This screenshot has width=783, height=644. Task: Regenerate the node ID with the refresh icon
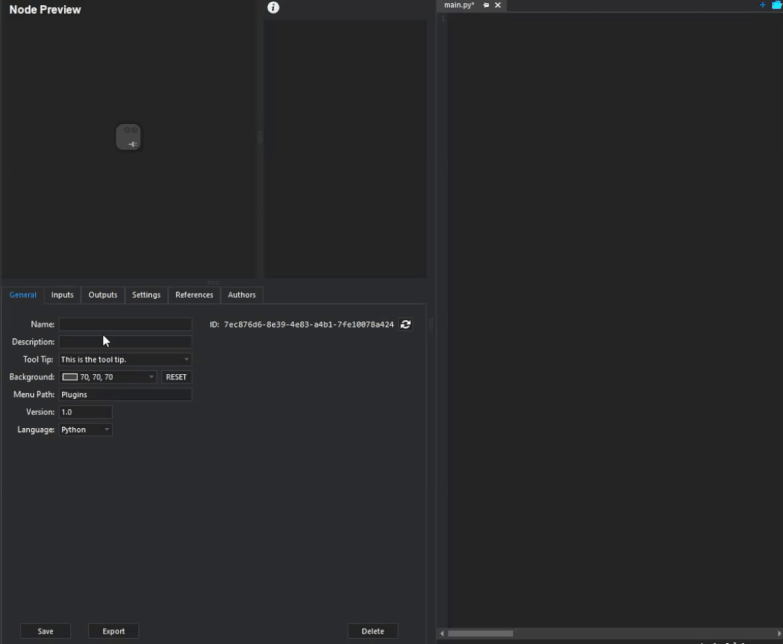coord(405,324)
